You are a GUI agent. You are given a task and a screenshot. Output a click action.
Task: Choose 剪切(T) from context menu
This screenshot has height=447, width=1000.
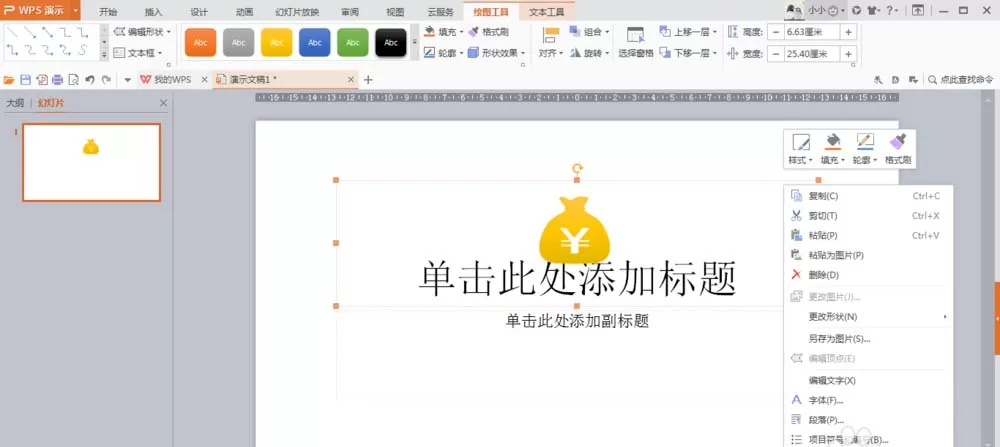click(x=867, y=216)
